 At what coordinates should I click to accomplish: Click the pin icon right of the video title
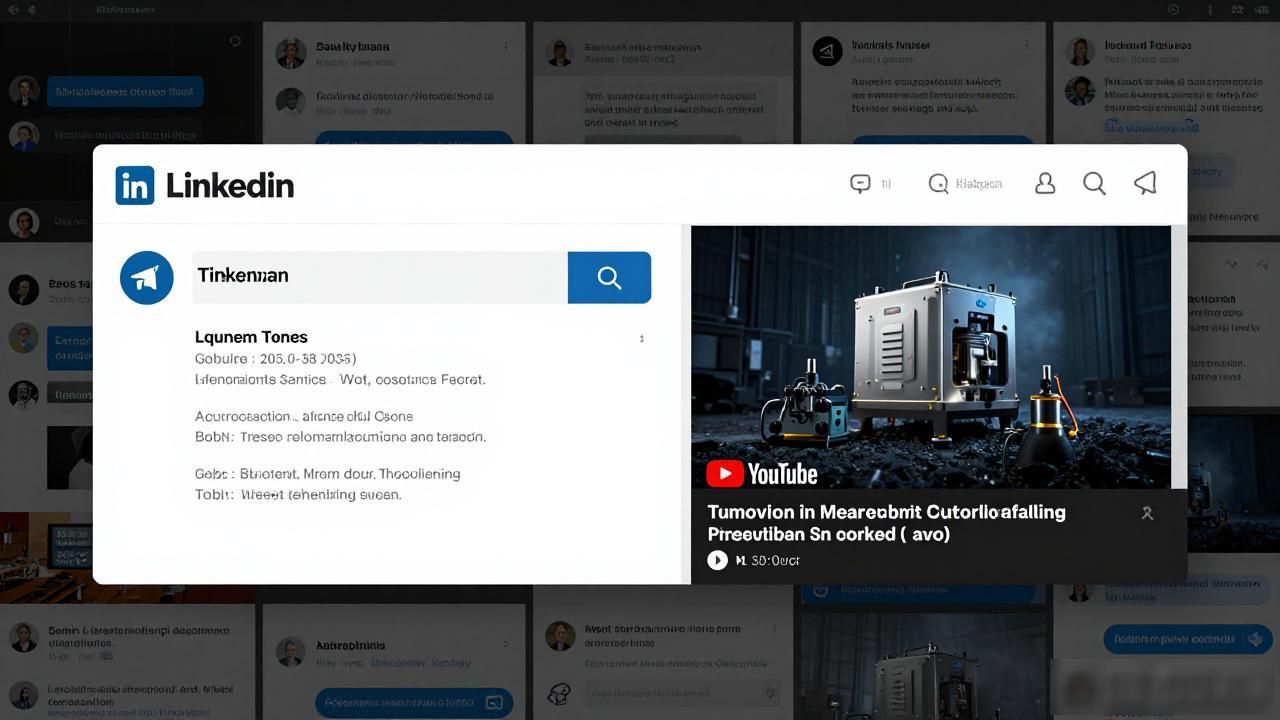click(1147, 513)
